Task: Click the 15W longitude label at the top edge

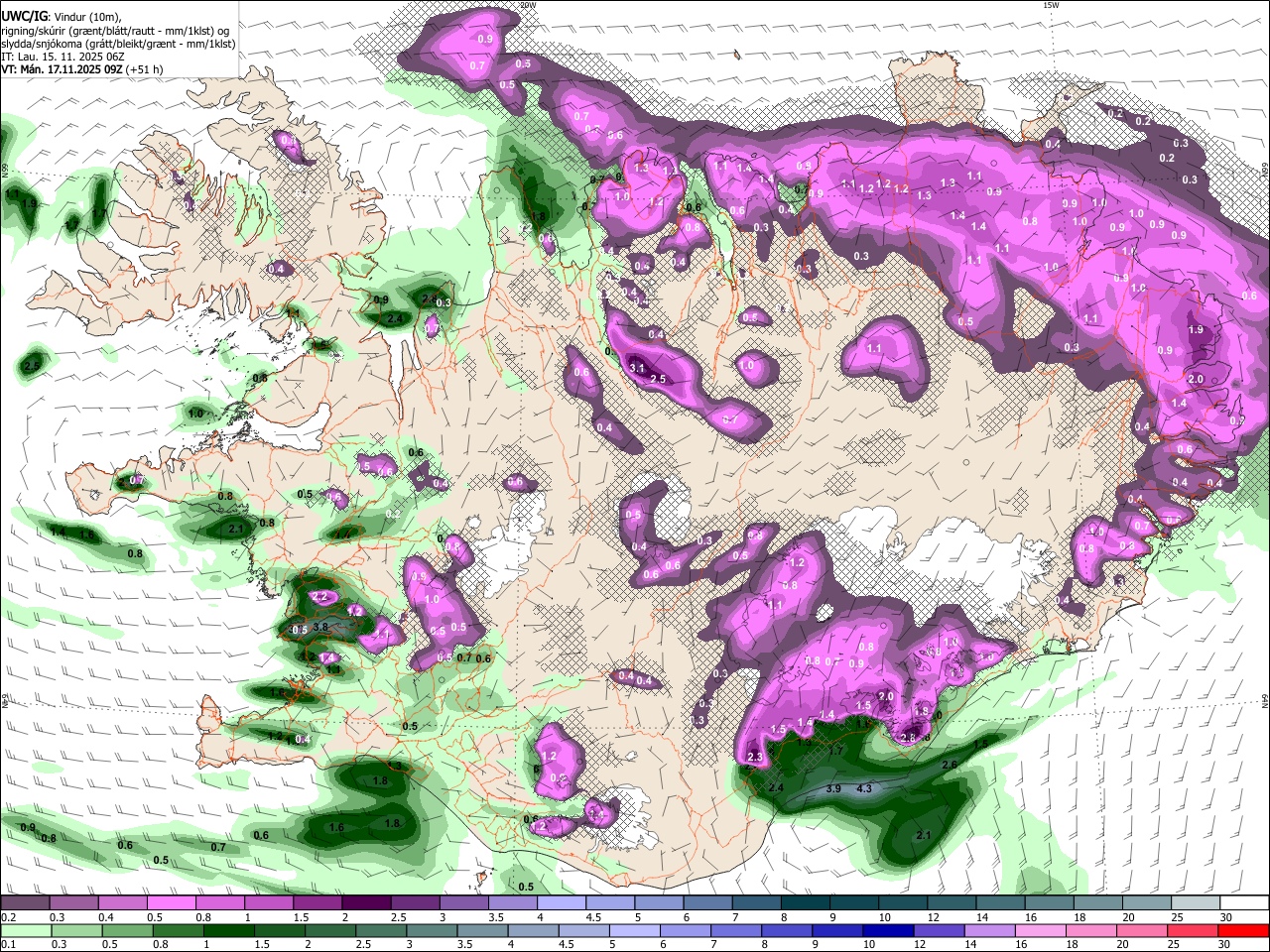Action: pyautogui.click(x=1051, y=5)
